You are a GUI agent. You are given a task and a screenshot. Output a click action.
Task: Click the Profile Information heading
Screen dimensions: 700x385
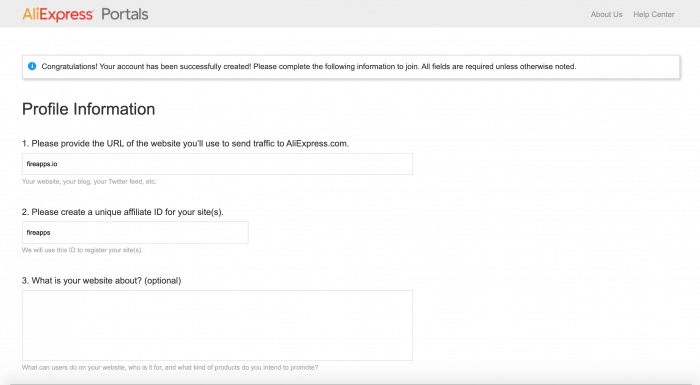[x=88, y=109]
